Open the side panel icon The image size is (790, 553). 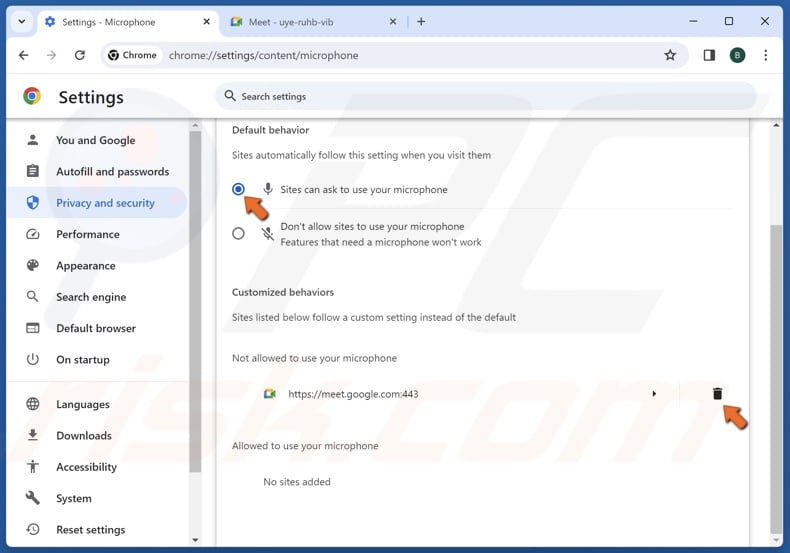pyautogui.click(x=709, y=55)
